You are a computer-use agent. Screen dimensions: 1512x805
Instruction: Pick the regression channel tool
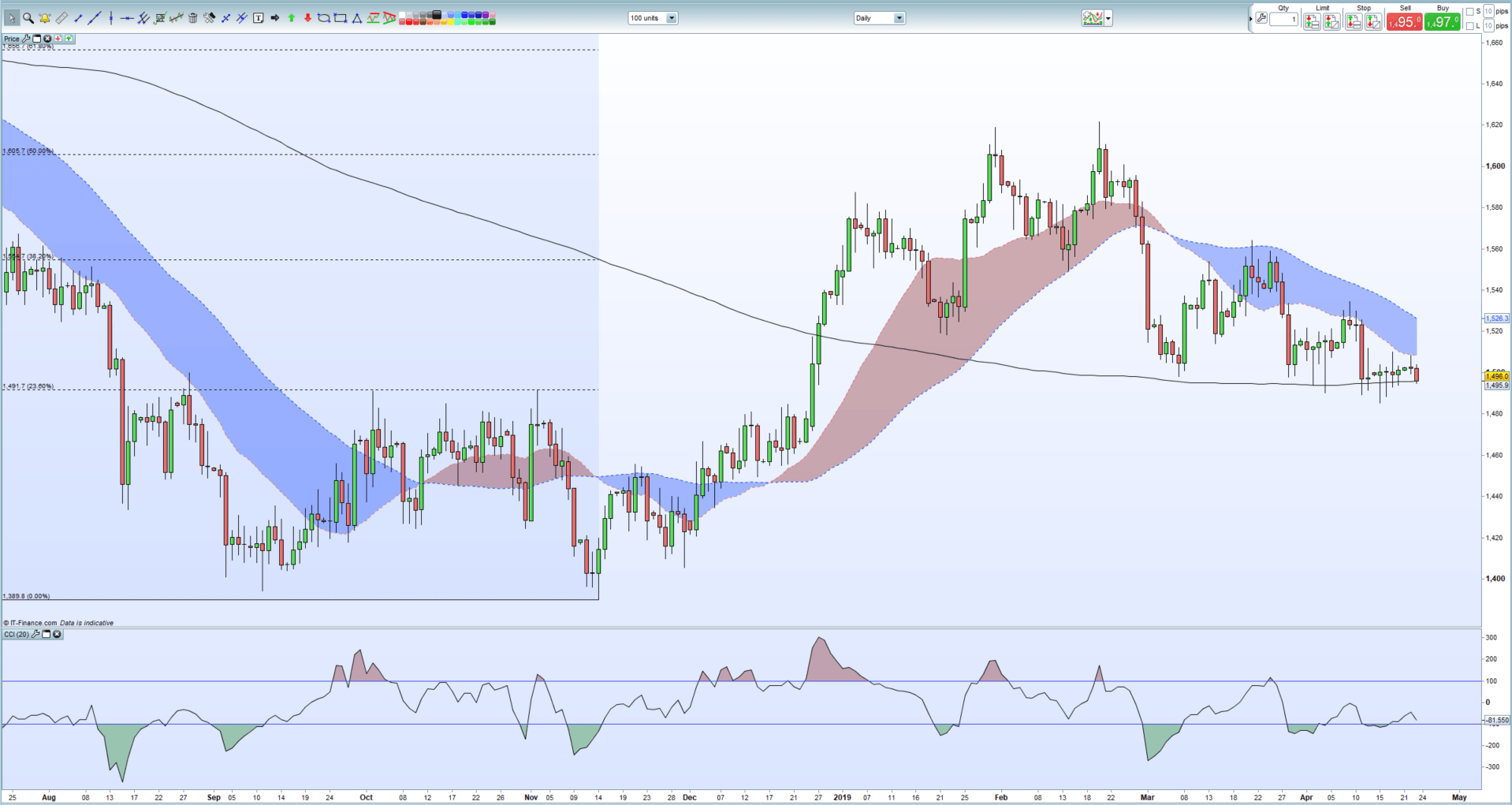(x=176, y=18)
